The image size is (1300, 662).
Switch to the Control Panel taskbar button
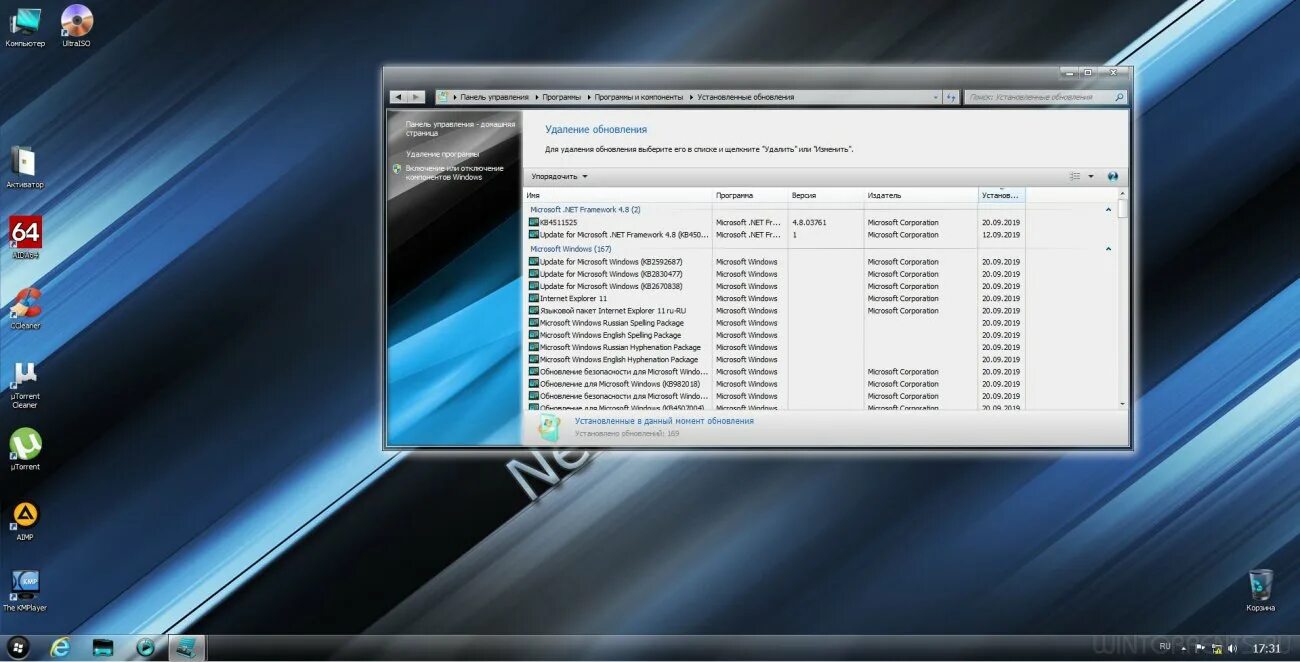[x=187, y=648]
